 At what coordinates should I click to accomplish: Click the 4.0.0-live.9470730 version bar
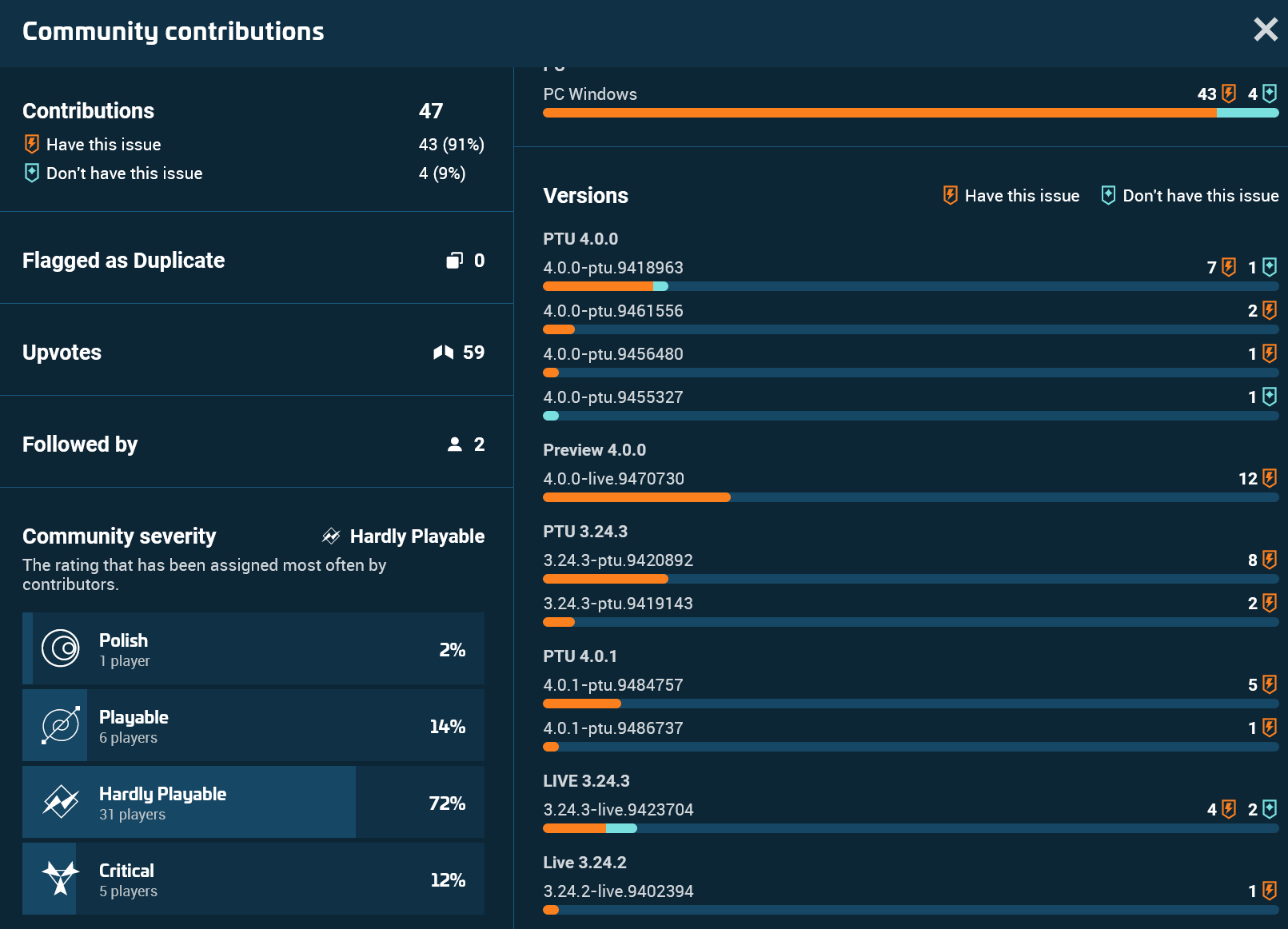pos(910,497)
